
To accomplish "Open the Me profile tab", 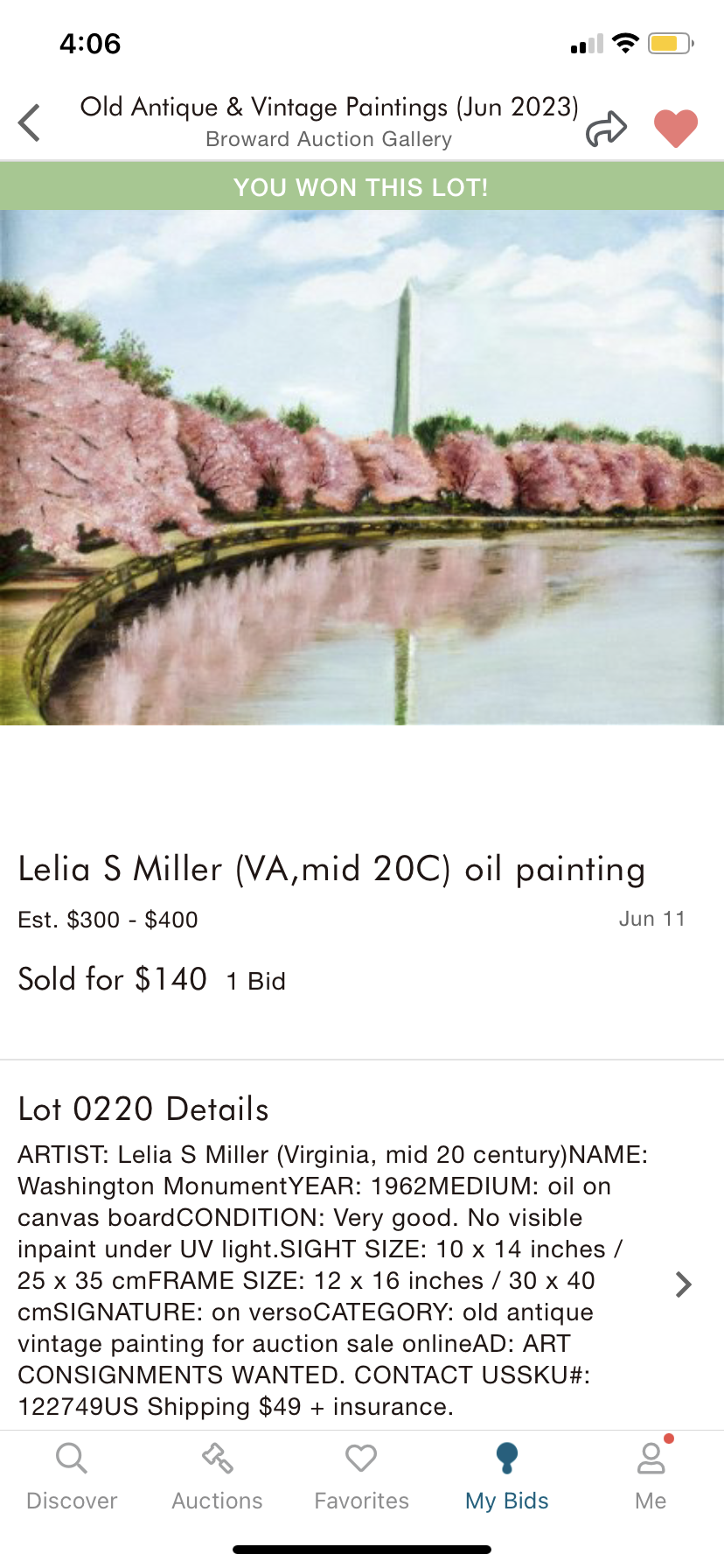I will coord(651,1477).
